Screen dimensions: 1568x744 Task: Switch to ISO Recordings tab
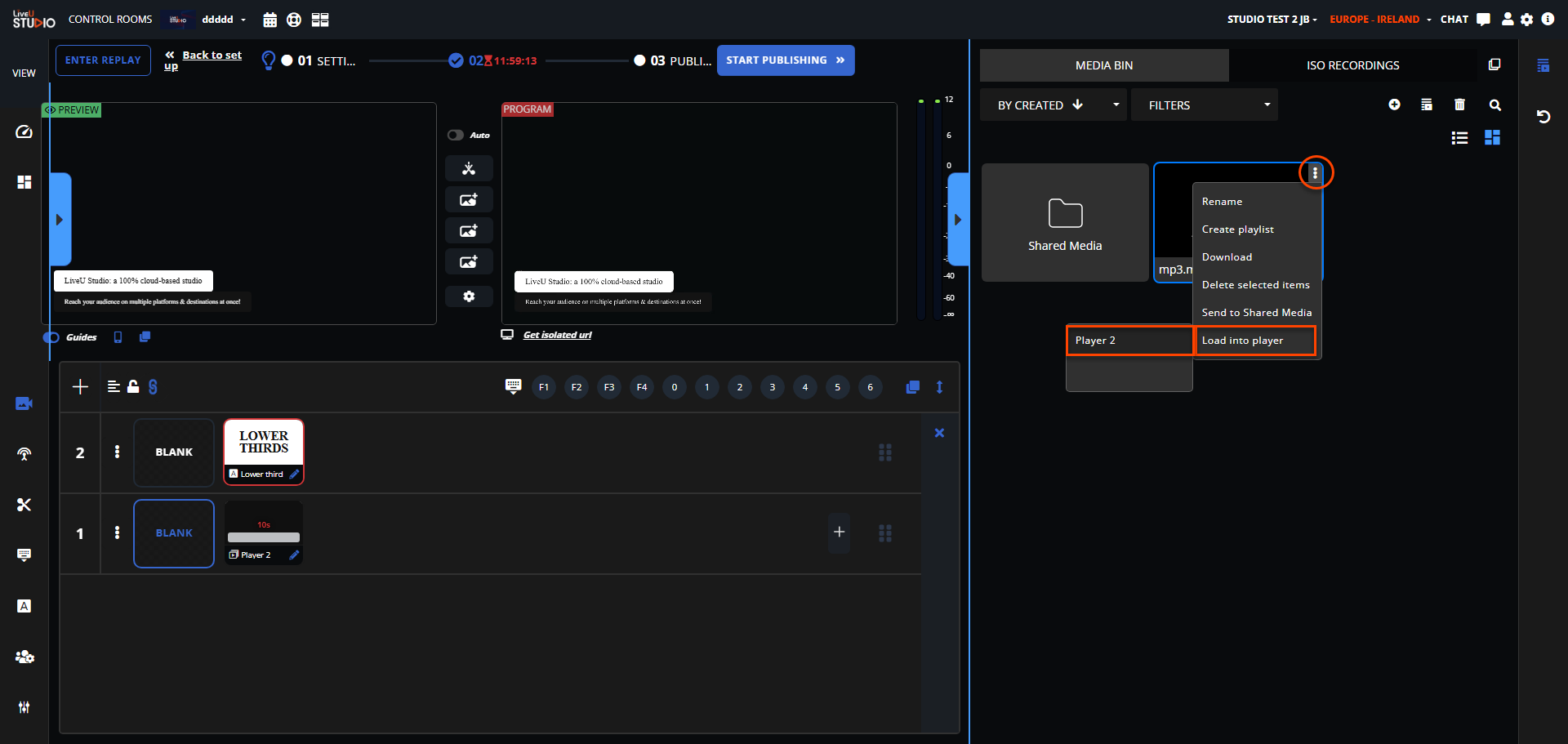1352,65
